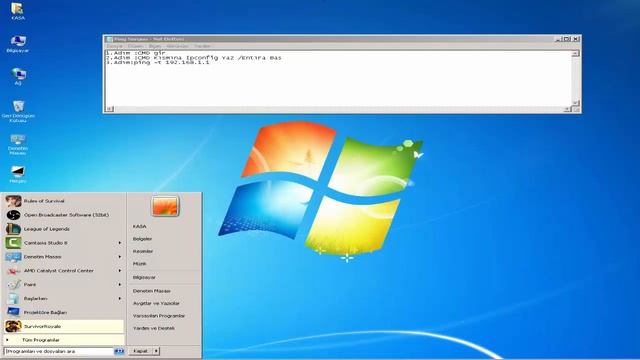Screen dimensions: 640x360
Task: Click the line mentioning Ipconfig in Notepad
Action: [x=194, y=58]
